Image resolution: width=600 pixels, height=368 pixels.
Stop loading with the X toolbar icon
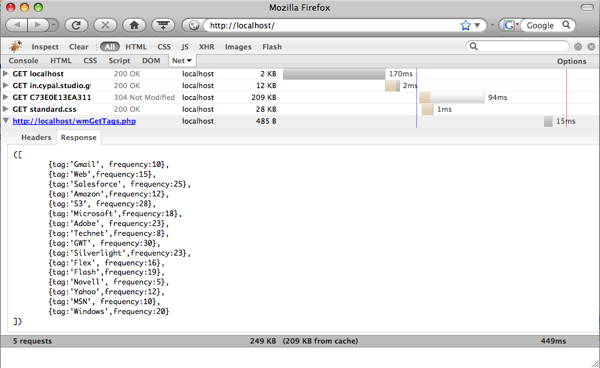pyautogui.click(x=105, y=25)
